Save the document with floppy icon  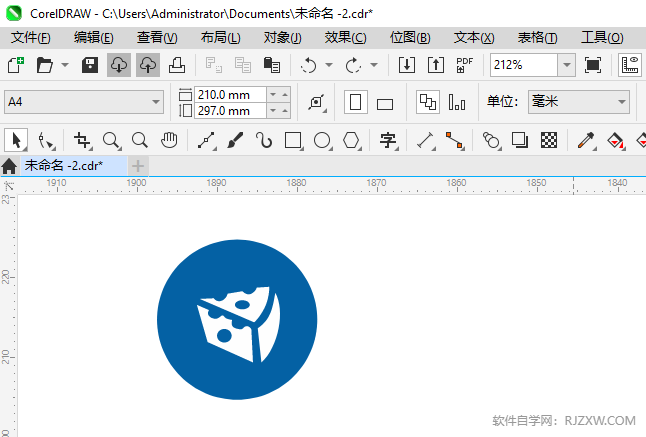(90, 65)
